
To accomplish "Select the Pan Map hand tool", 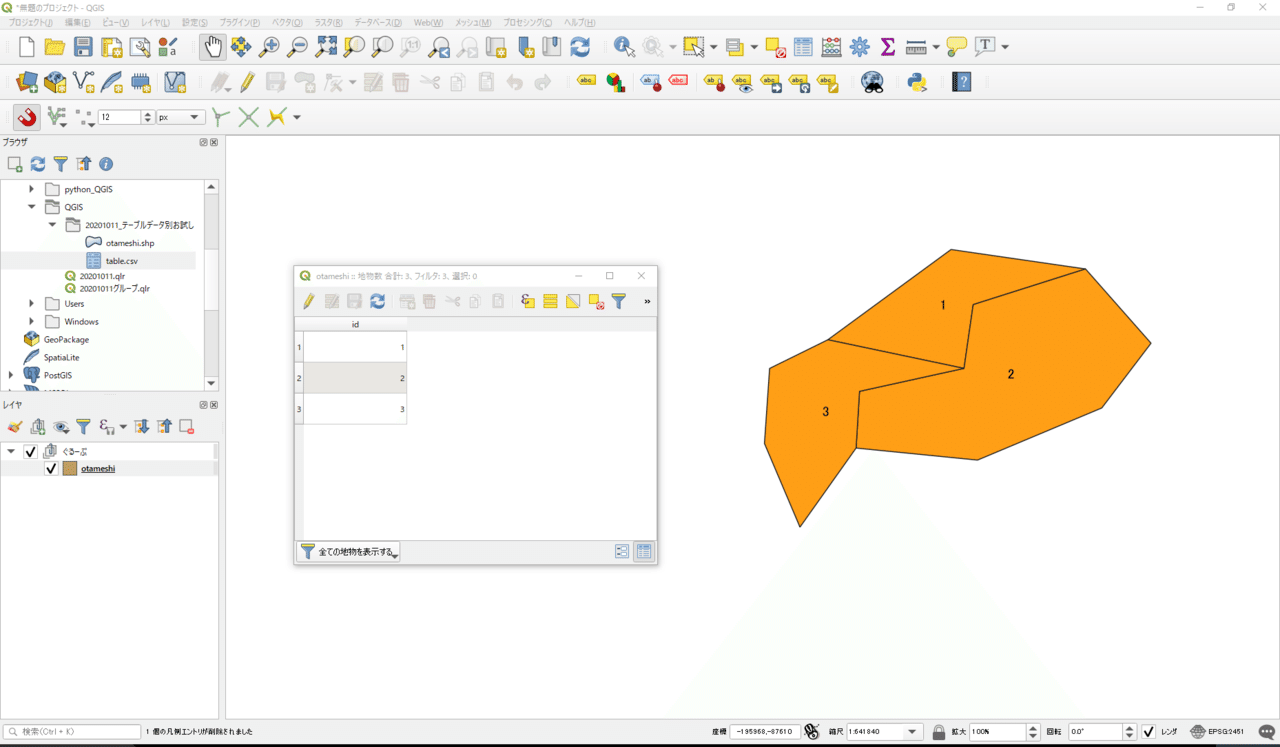I will click(x=213, y=47).
